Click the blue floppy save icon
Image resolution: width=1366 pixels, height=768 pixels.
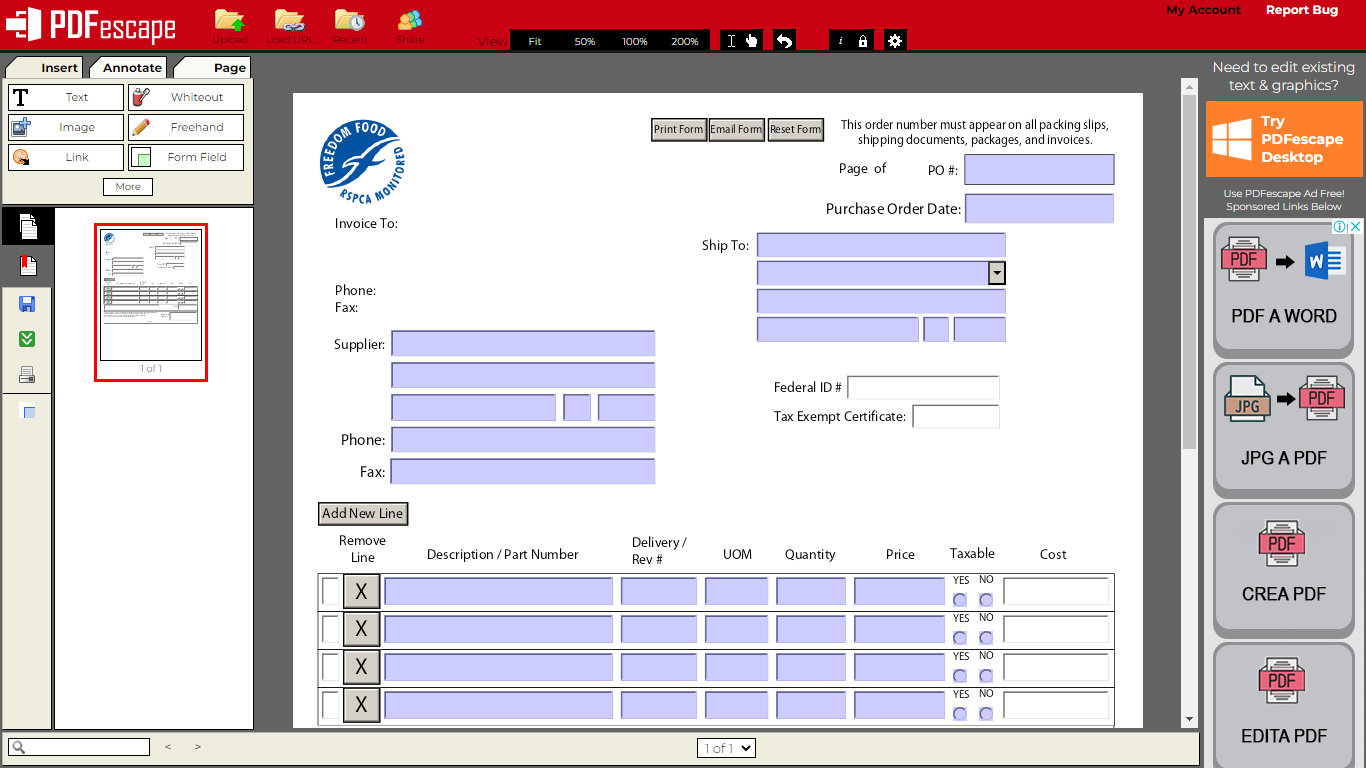click(28, 304)
